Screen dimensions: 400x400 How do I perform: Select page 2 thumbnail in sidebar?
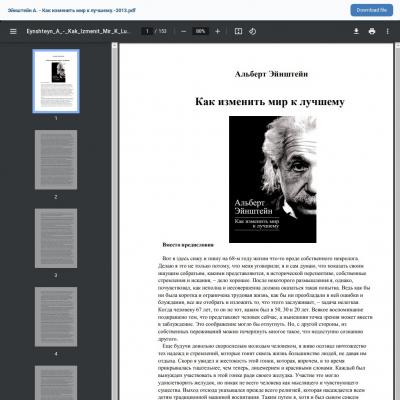point(56,160)
